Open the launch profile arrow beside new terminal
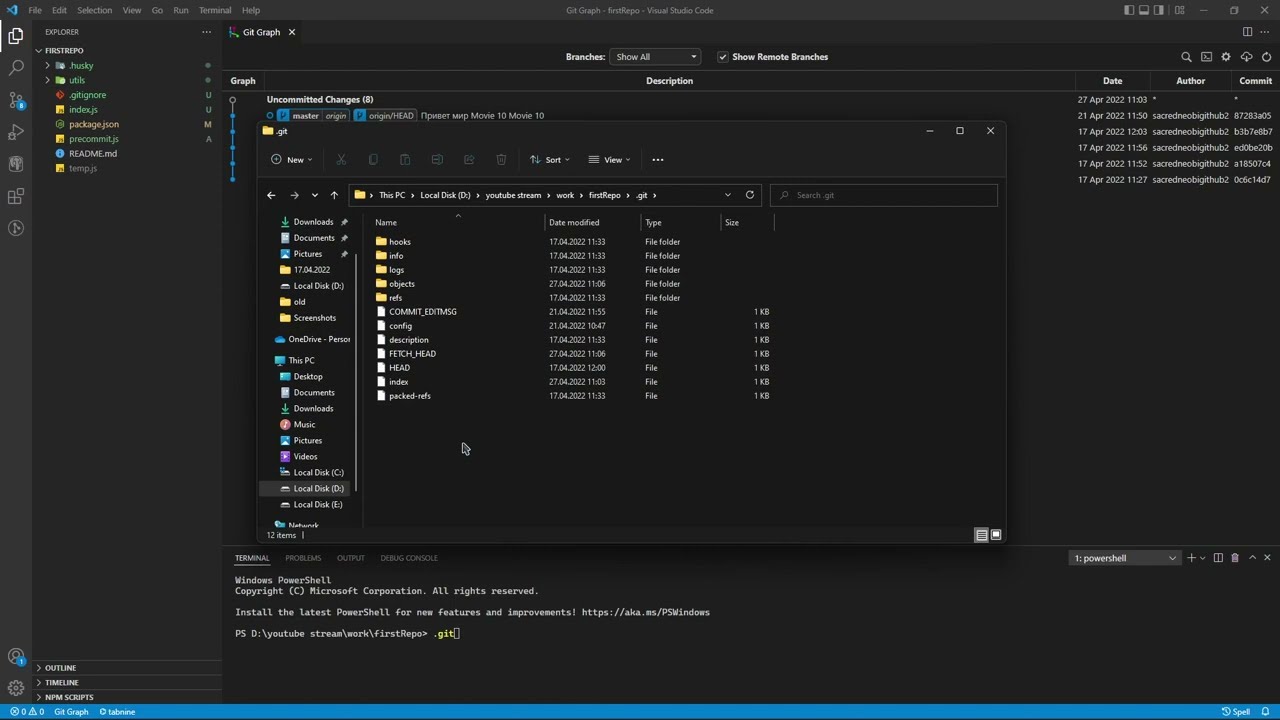 tap(1203, 558)
